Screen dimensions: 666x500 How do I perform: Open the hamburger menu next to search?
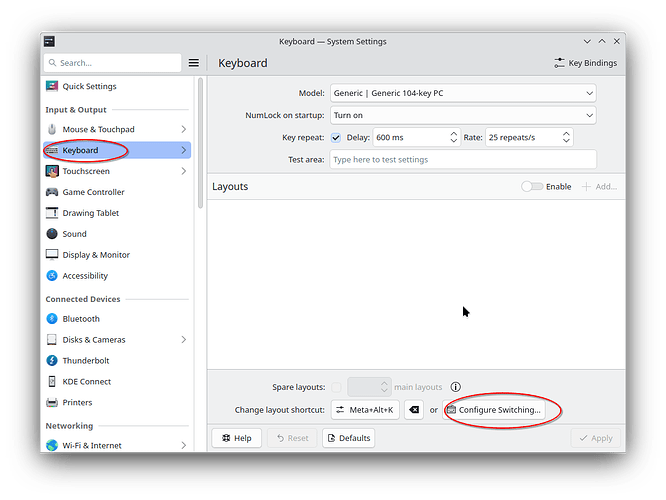(x=194, y=63)
